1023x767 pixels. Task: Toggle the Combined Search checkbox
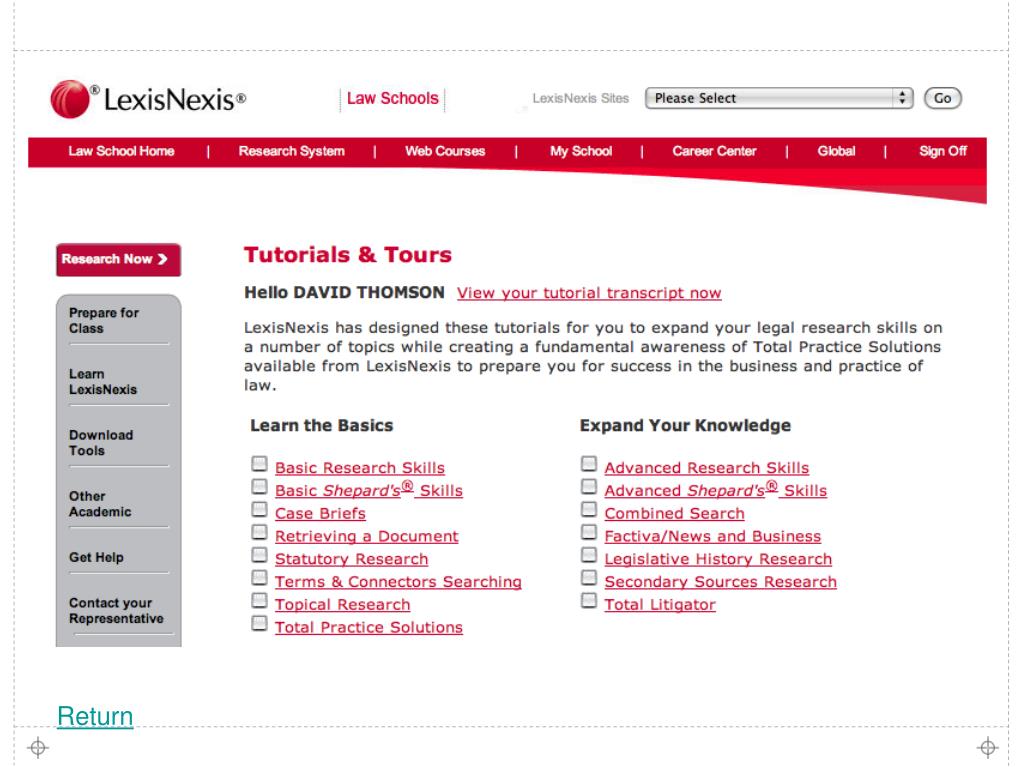coord(588,509)
